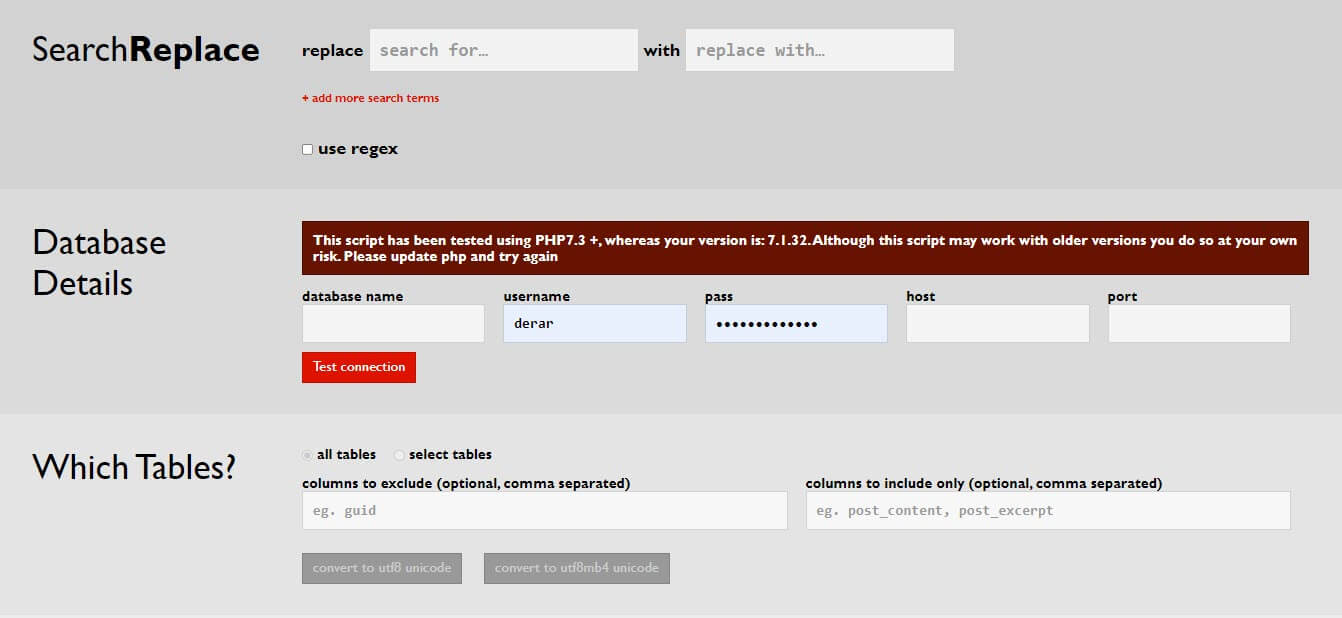Viewport: 1342px width, 618px height.
Task: Click the SearchReplace title heading
Action: [x=146, y=50]
